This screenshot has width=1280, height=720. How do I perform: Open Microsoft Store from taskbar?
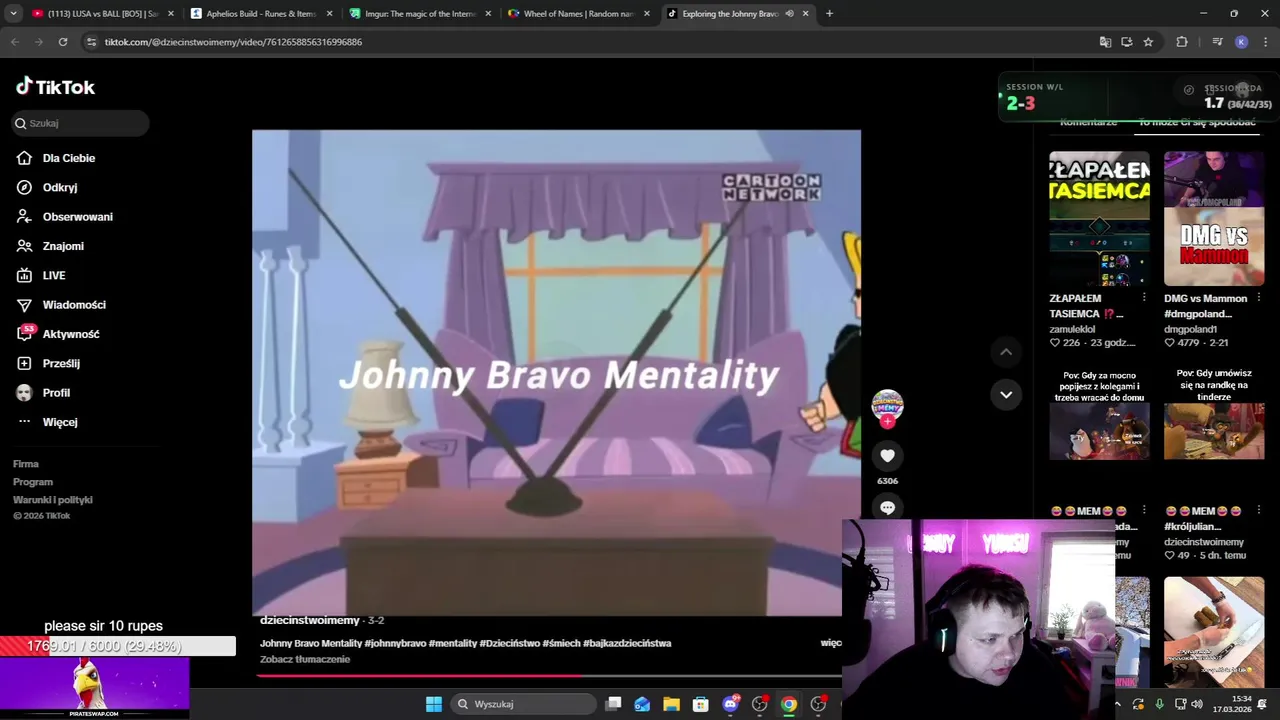coord(701,704)
